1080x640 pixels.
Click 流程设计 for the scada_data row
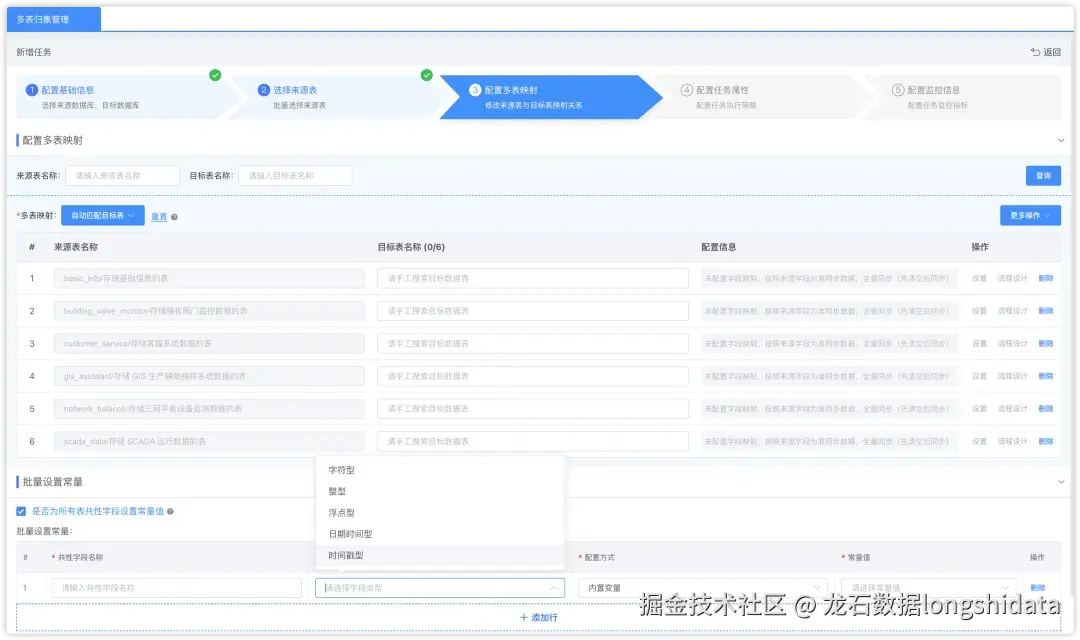[x=1012, y=441]
